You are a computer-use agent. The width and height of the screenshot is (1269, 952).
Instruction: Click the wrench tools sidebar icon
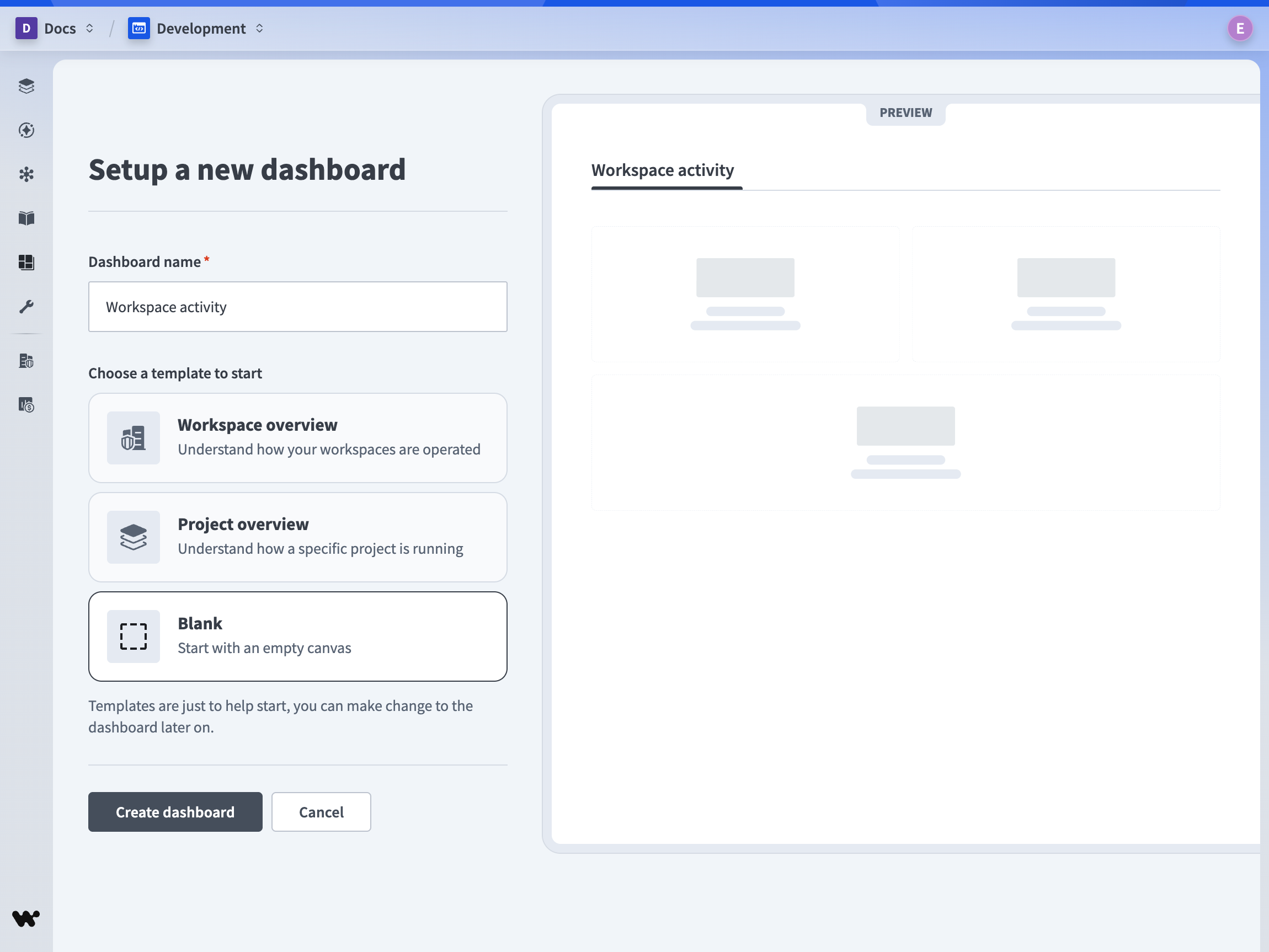pos(26,307)
